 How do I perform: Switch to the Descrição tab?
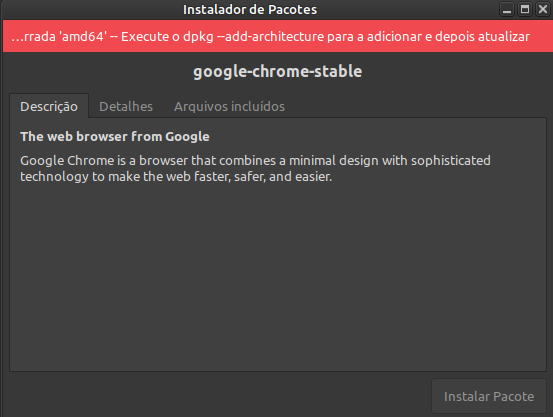click(49, 106)
